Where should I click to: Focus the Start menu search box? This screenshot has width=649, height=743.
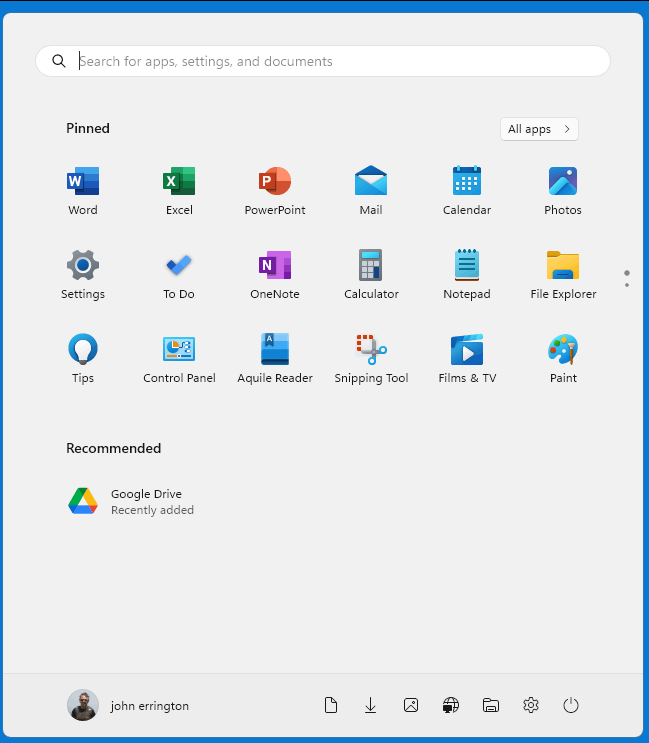[323, 61]
